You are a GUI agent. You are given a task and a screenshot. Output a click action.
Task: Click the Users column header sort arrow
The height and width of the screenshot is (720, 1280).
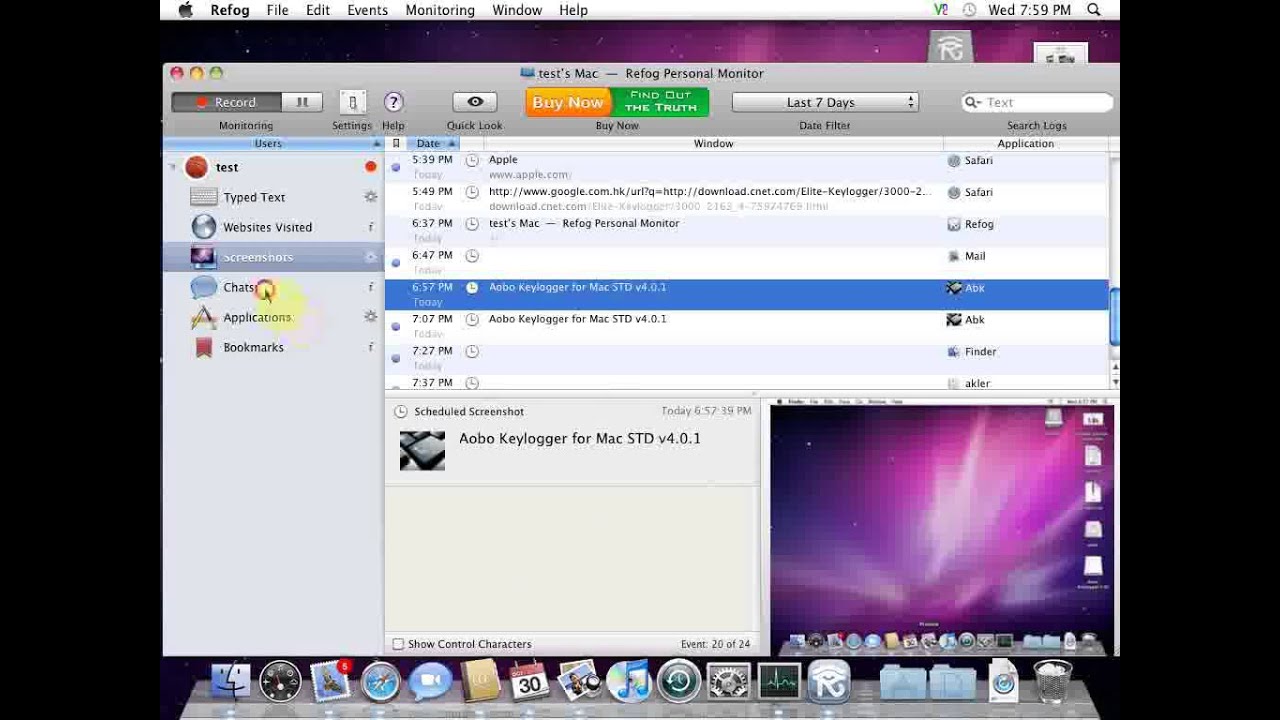(x=376, y=143)
